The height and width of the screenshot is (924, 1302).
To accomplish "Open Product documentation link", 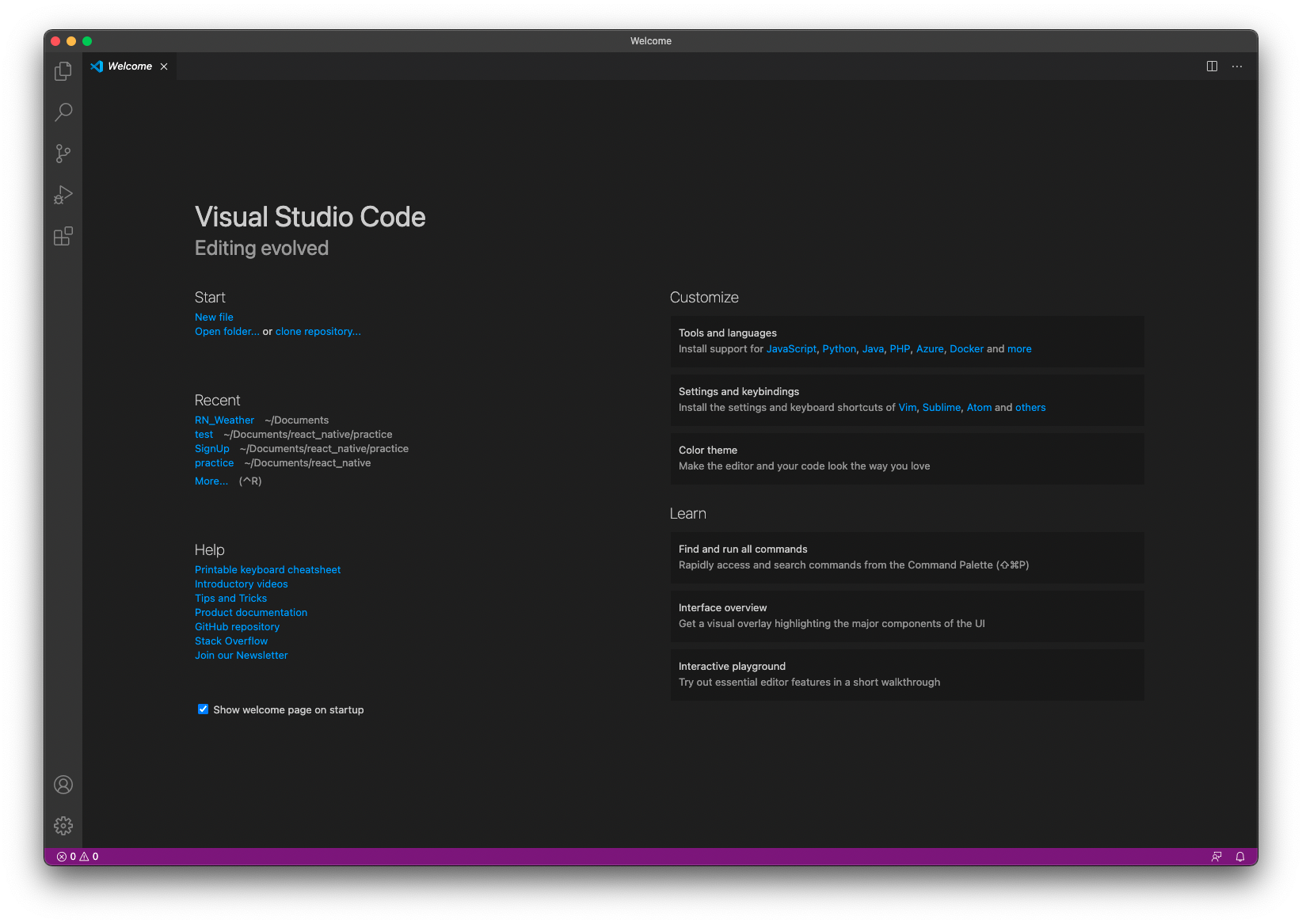I will click(251, 613).
